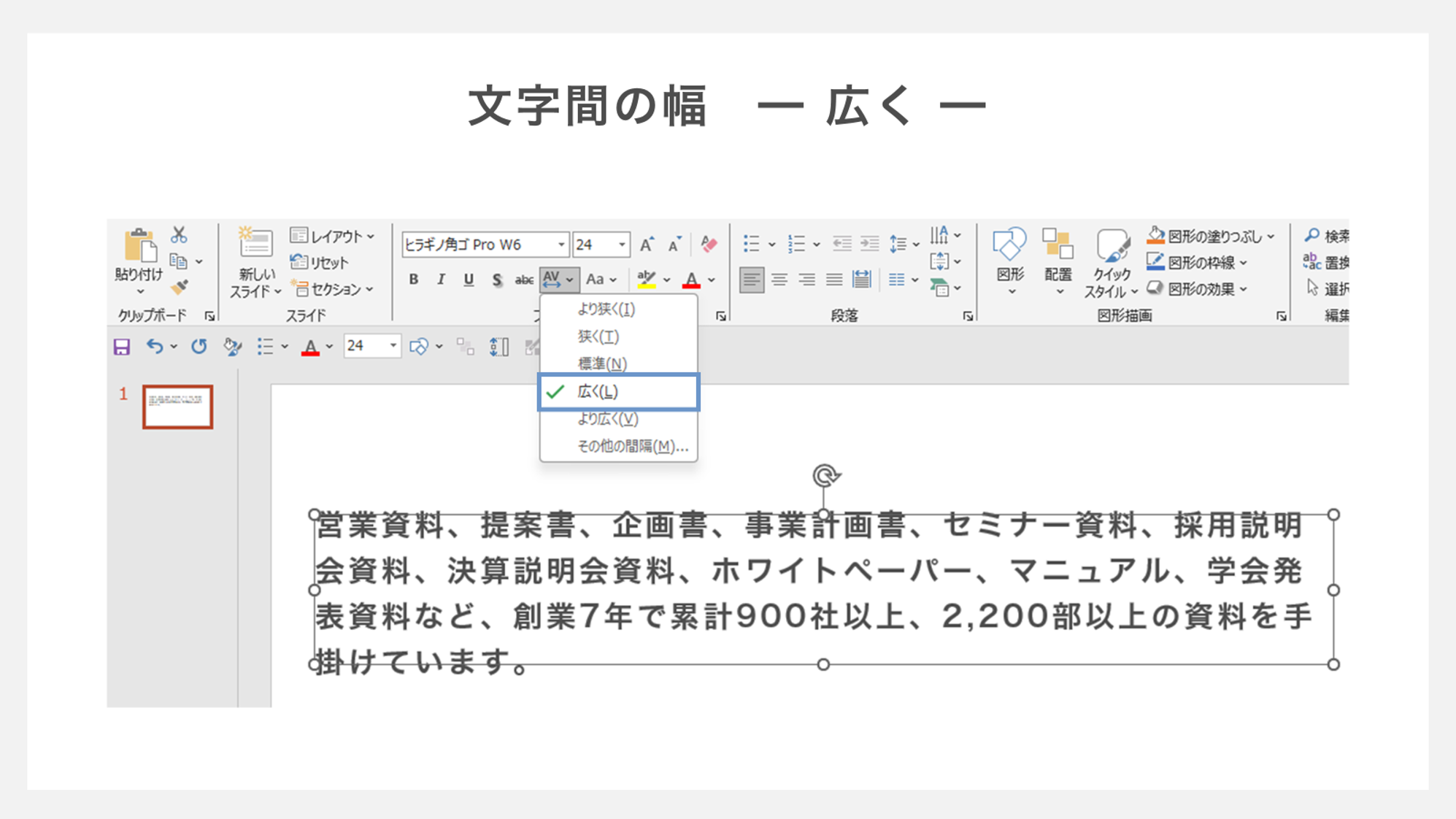Open the Aa change case dropdown
This screenshot has width=1456, height=819.
pyautogui.click(x=601, y=280)
